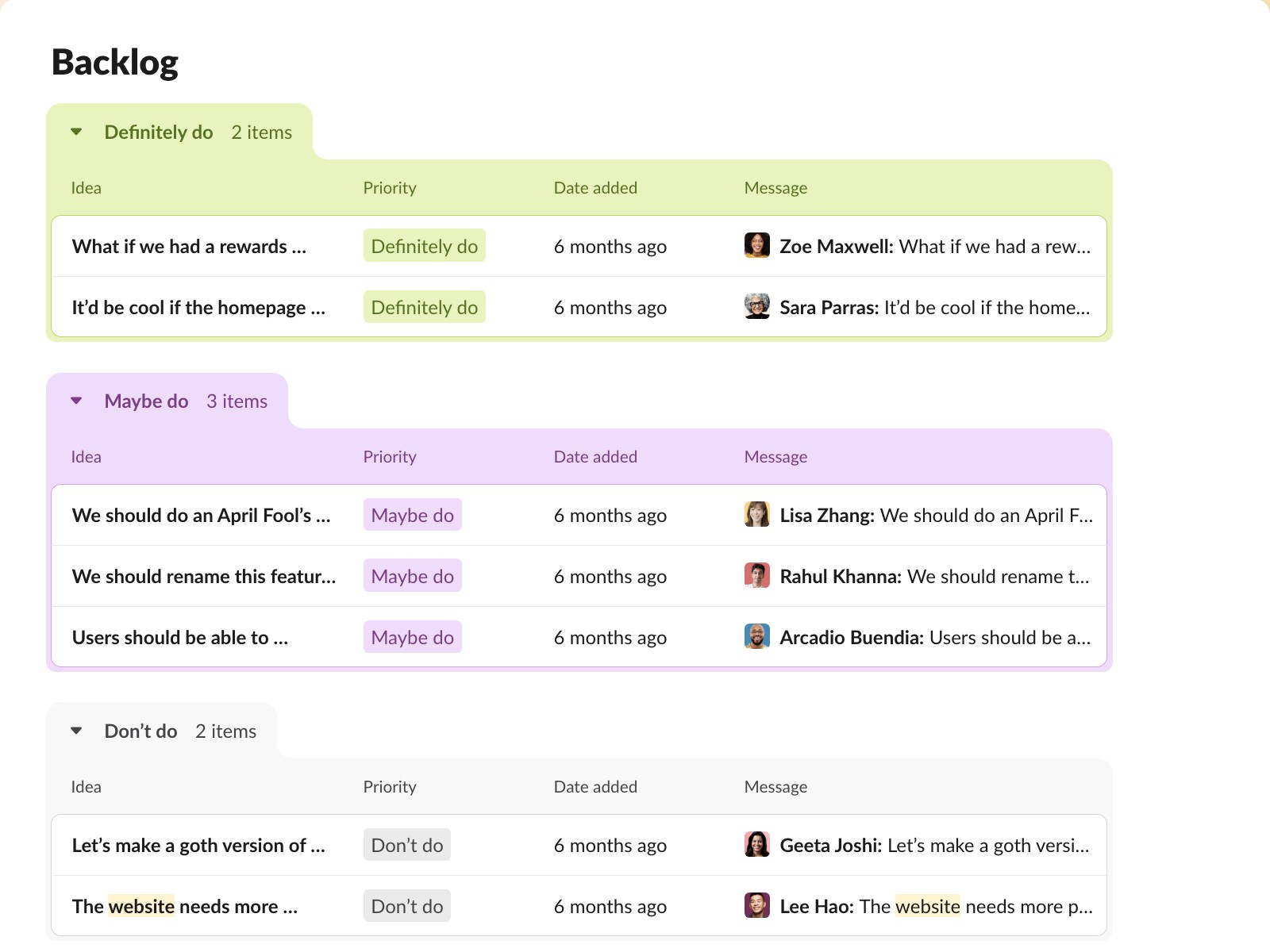The height and width of the screenshot is (952, 1270).
Task: Open the "Users should be able to" idea
Action: [179, 637]
